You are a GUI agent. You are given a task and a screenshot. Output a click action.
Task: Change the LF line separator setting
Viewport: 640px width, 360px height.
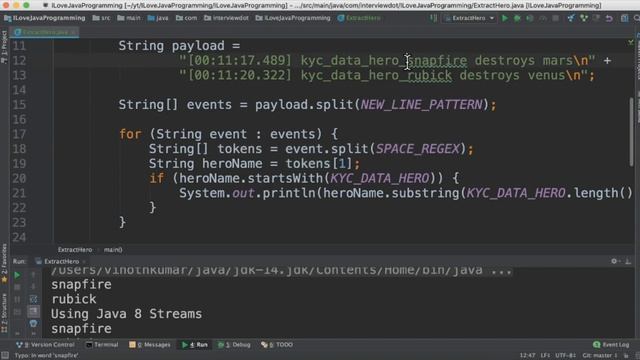coord(545,356)
